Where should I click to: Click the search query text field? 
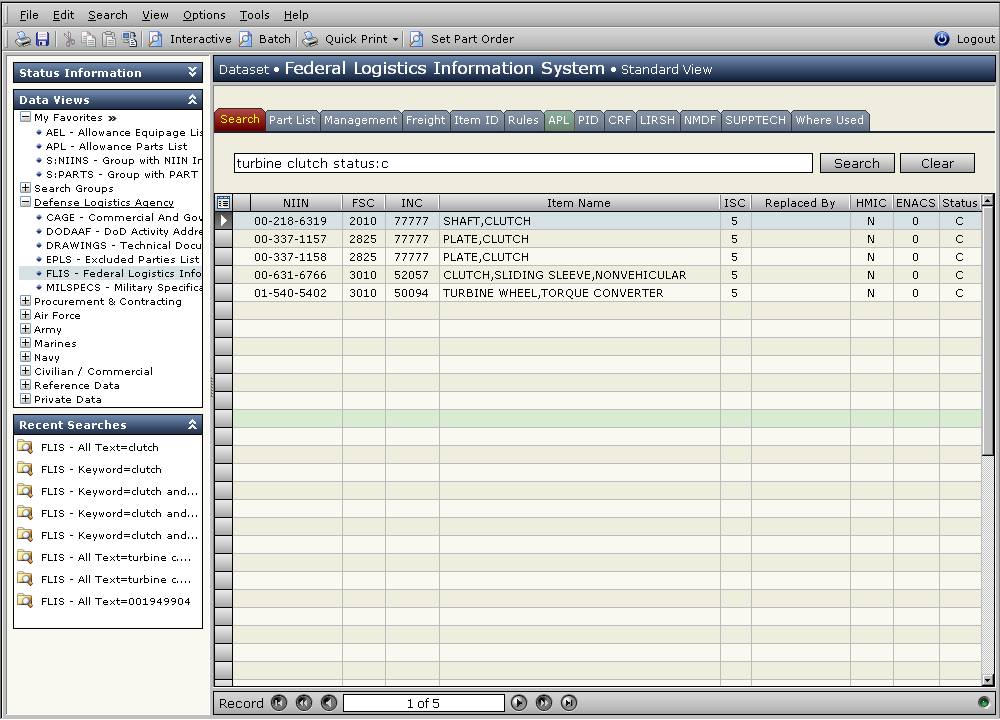pos(524,163)
